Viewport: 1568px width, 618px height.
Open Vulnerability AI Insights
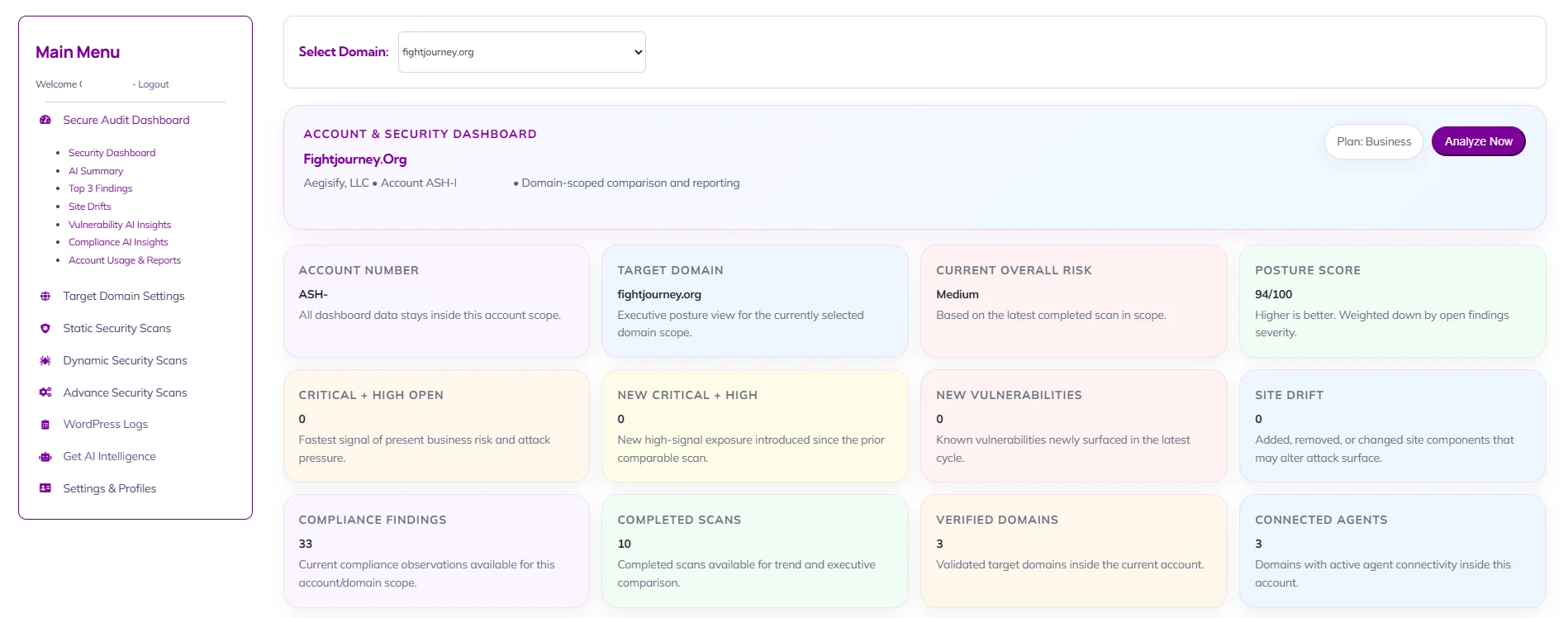[120, 225]
